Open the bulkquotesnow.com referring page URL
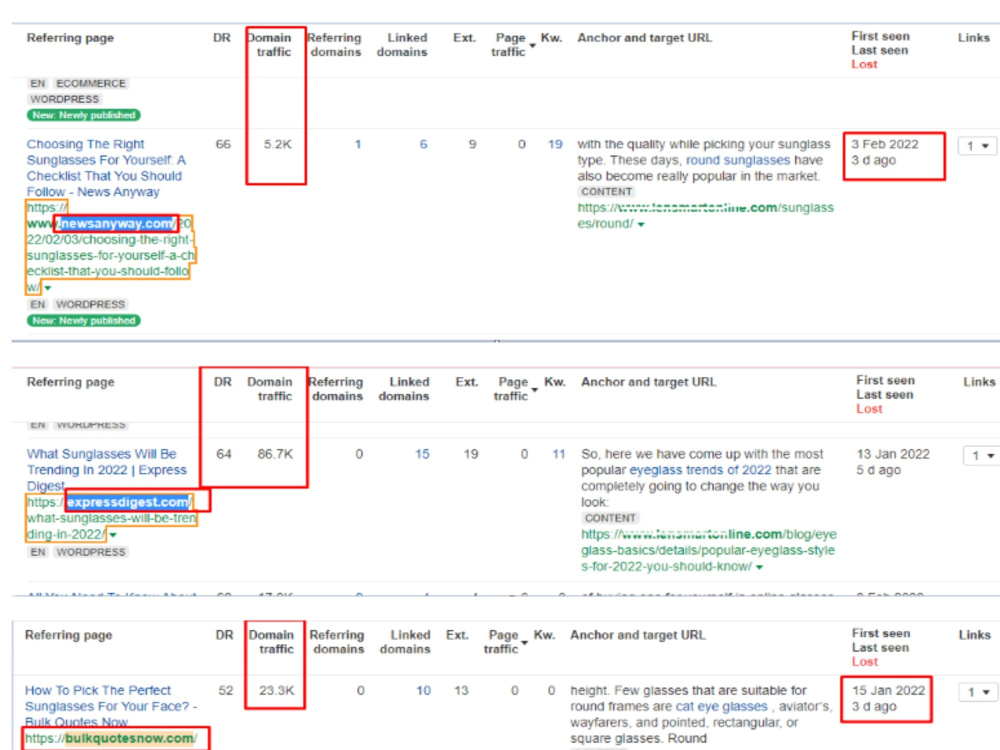Viewport: 1000px width, 750px height. (110, 739)
